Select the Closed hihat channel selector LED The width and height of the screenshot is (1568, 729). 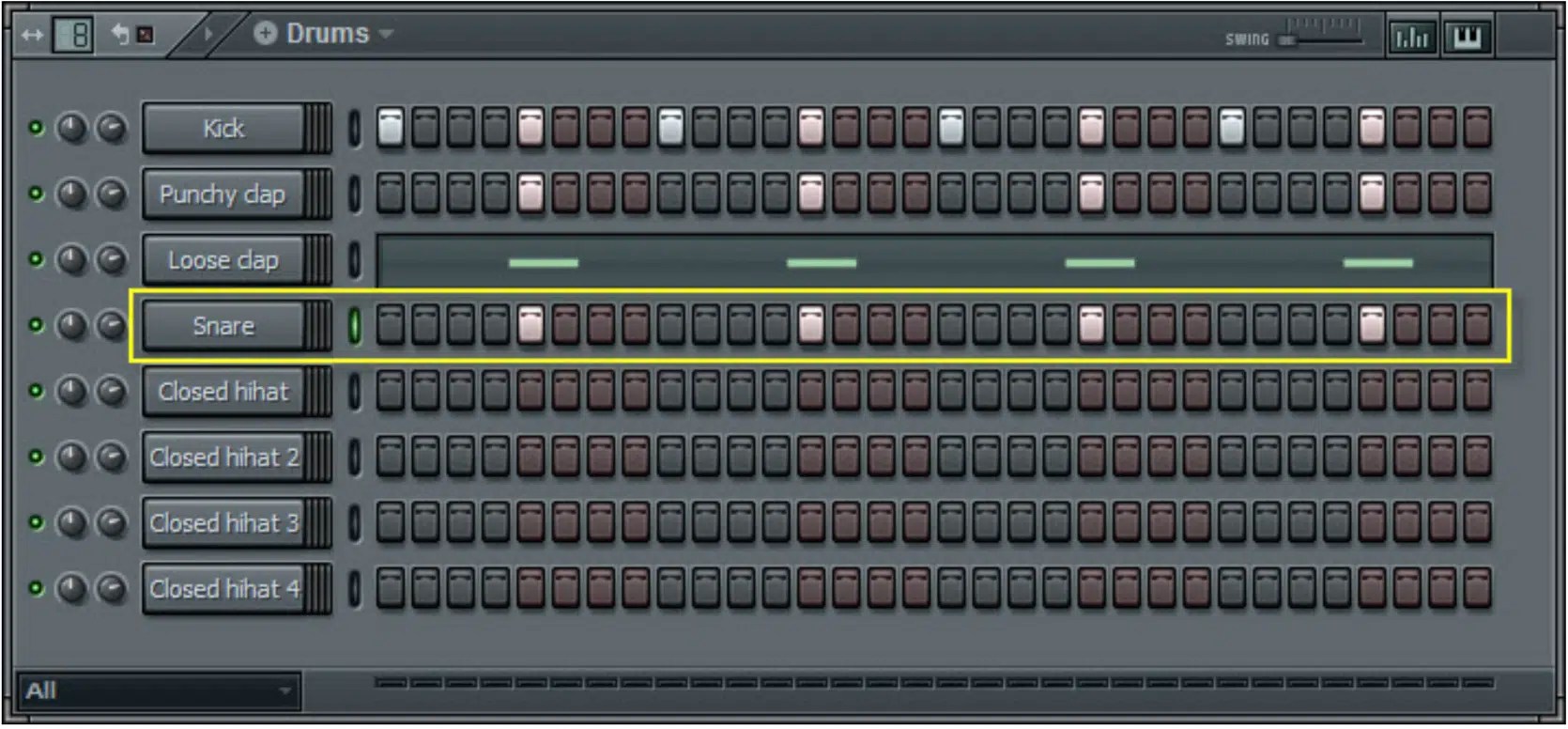[x=355, y=391]
